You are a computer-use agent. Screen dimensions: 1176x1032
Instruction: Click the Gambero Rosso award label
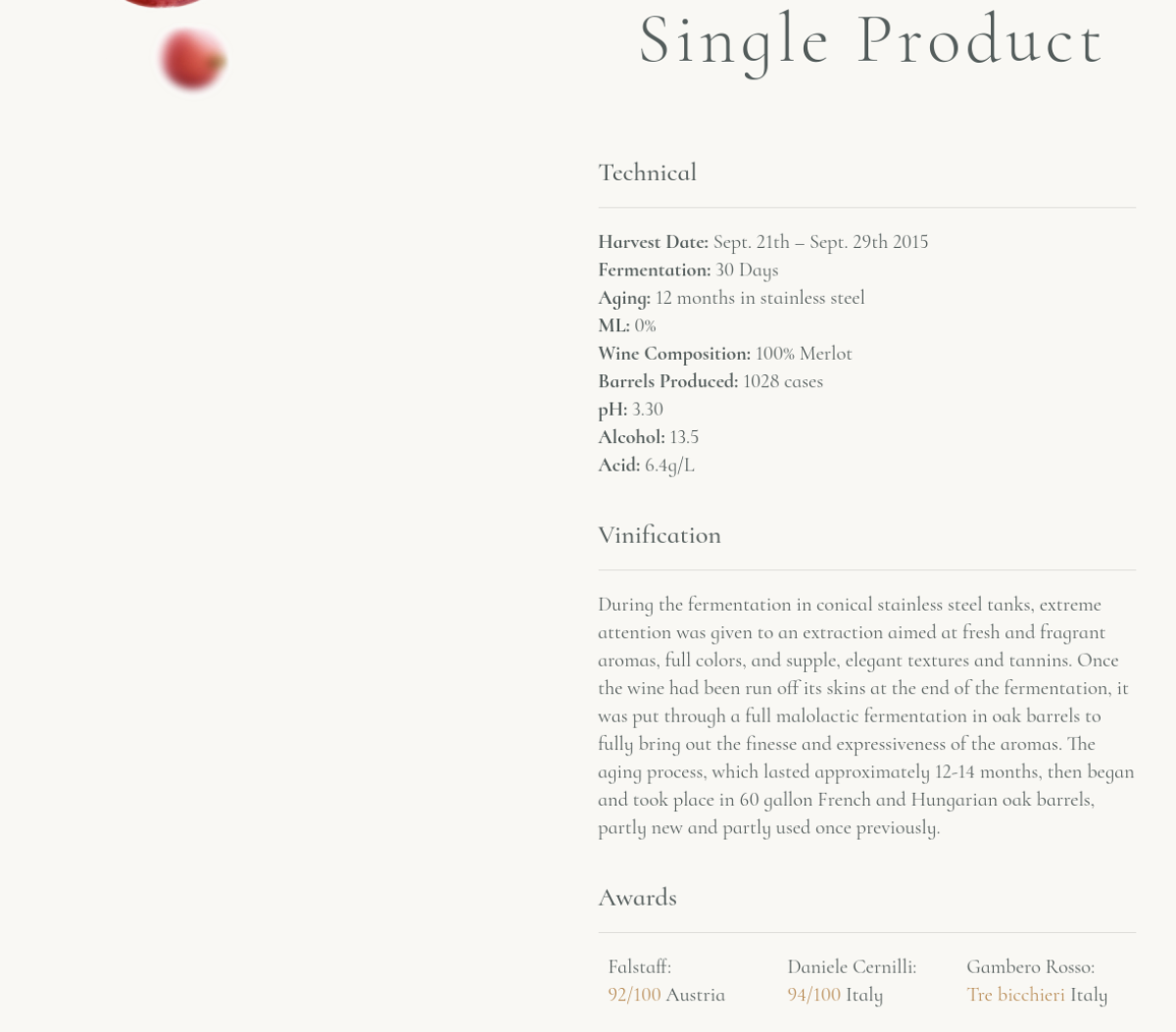click(x=1030, y=967)
